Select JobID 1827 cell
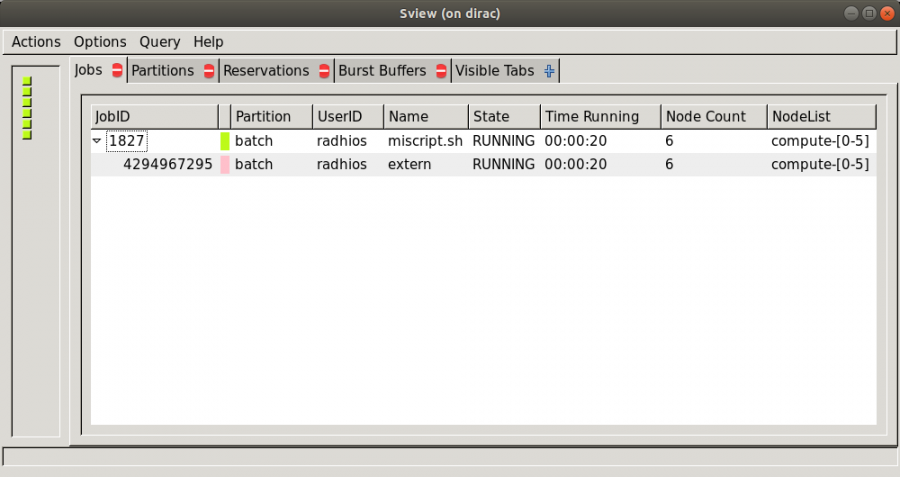 click(x=127, y=141)
